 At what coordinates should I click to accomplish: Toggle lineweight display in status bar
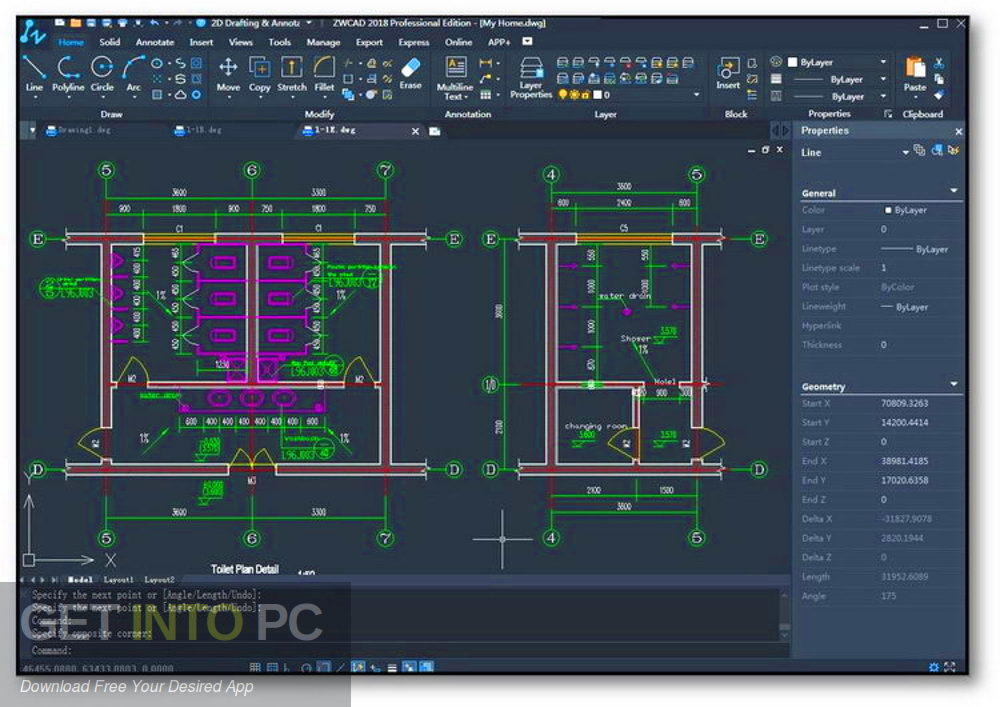392,667
